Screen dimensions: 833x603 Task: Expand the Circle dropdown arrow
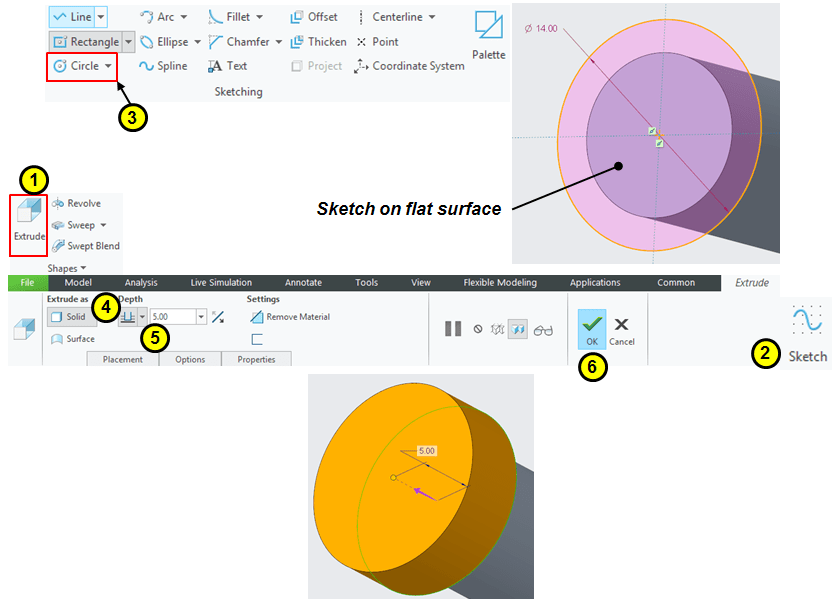pos(107,66)
